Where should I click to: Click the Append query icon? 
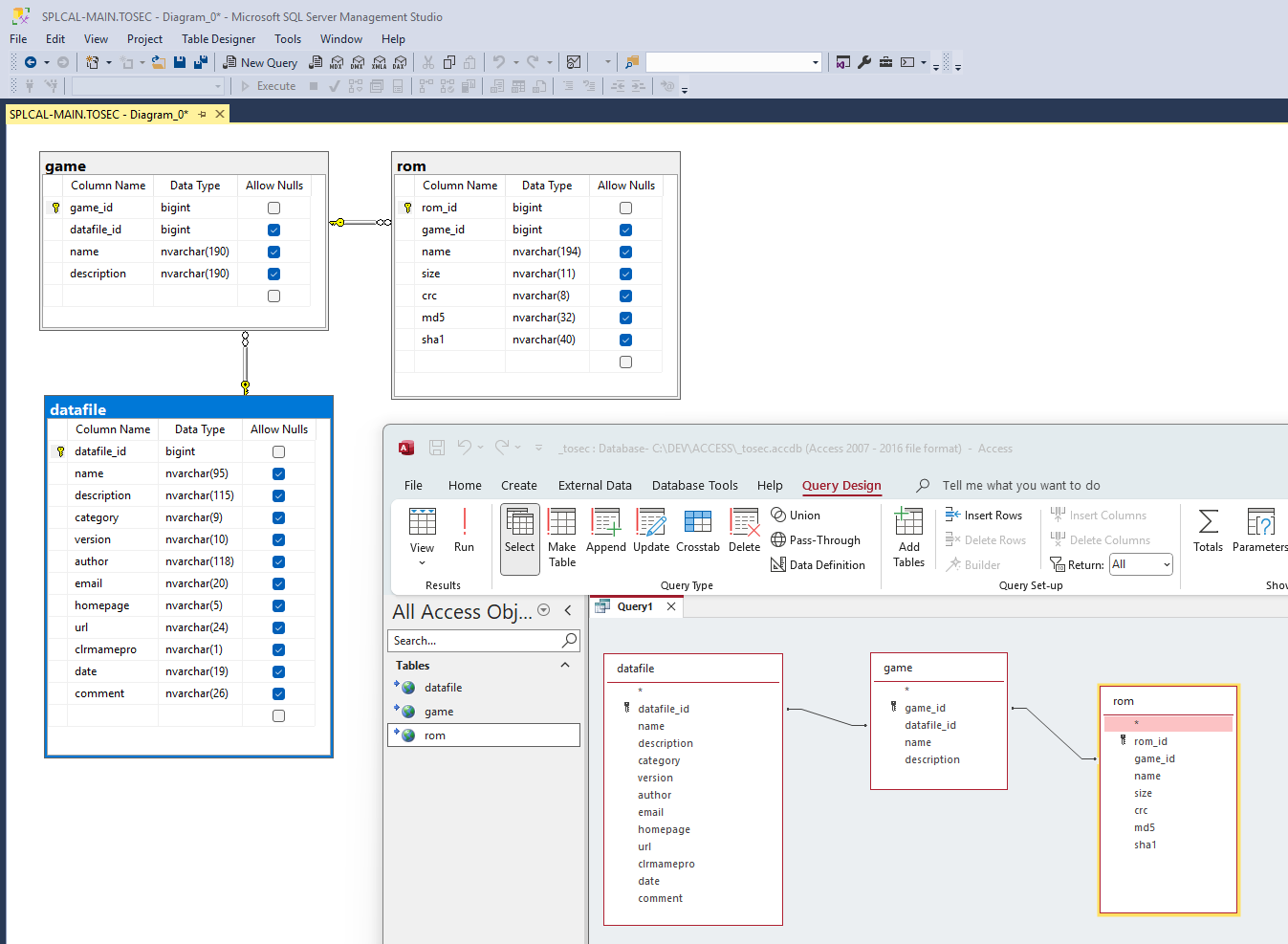pos(606,531)
